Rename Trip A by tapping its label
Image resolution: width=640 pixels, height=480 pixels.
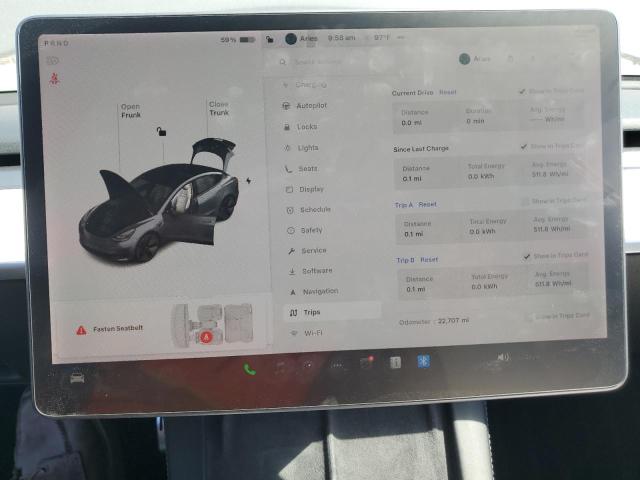404,204
